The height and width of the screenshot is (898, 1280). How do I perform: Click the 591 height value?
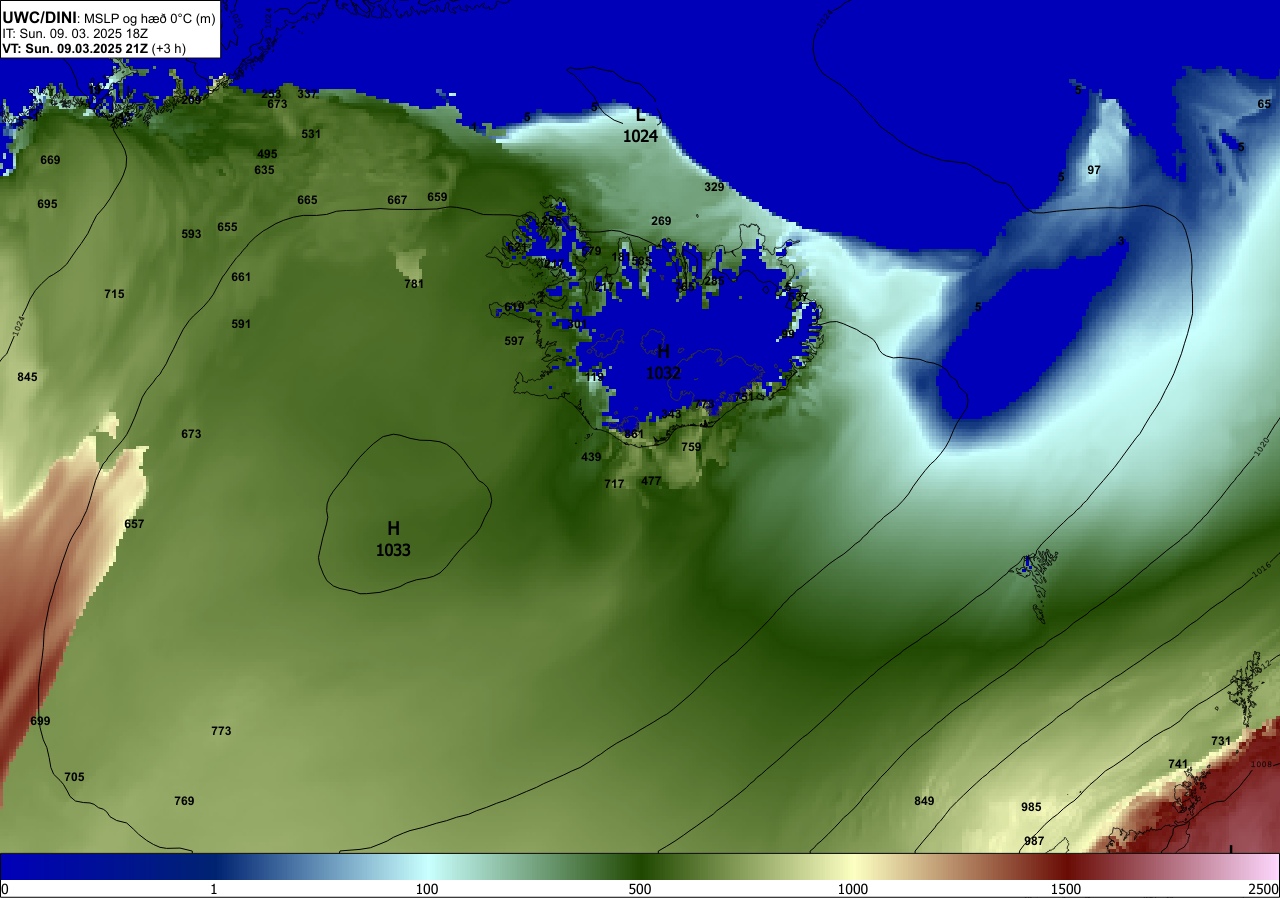tap(241, 324)
